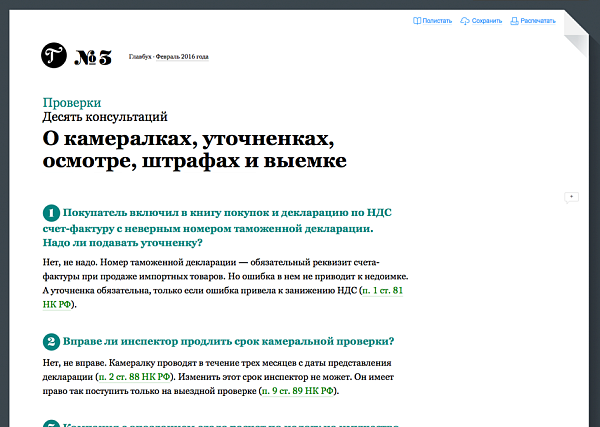Screen dimensions: 600x427
Task: Click the Главбух journal name text
Action: click(140, 57)
